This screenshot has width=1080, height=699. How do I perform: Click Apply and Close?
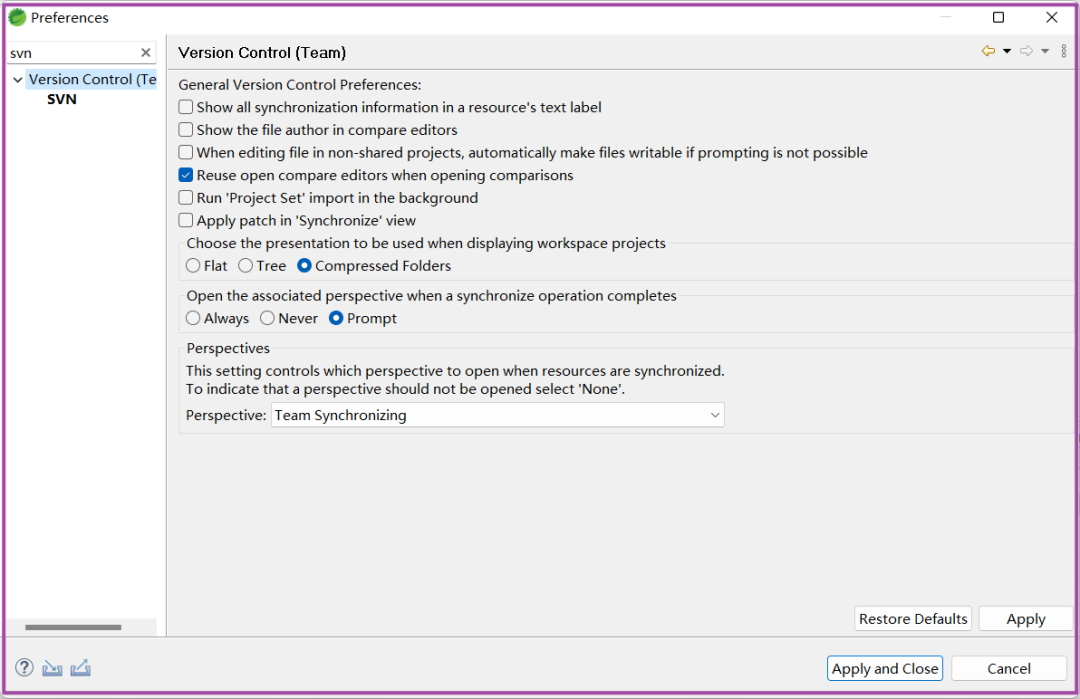pyautogui.click(x=885, y=668)
